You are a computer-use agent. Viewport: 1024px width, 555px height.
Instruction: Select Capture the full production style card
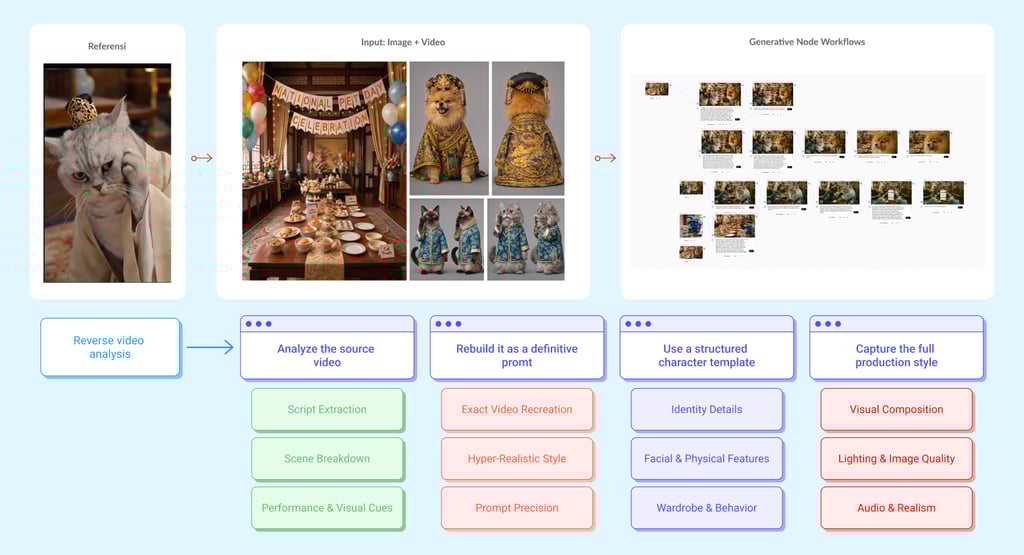click(896, 347)
